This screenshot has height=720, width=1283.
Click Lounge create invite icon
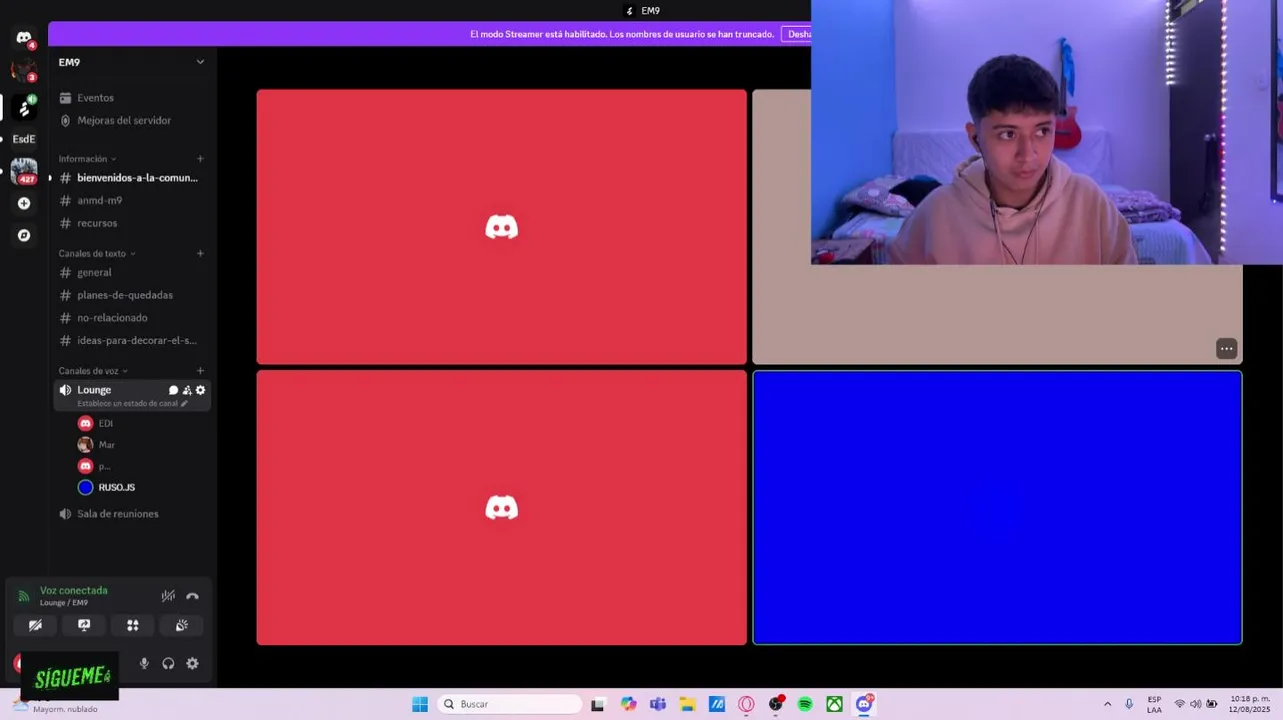(187, 390)
